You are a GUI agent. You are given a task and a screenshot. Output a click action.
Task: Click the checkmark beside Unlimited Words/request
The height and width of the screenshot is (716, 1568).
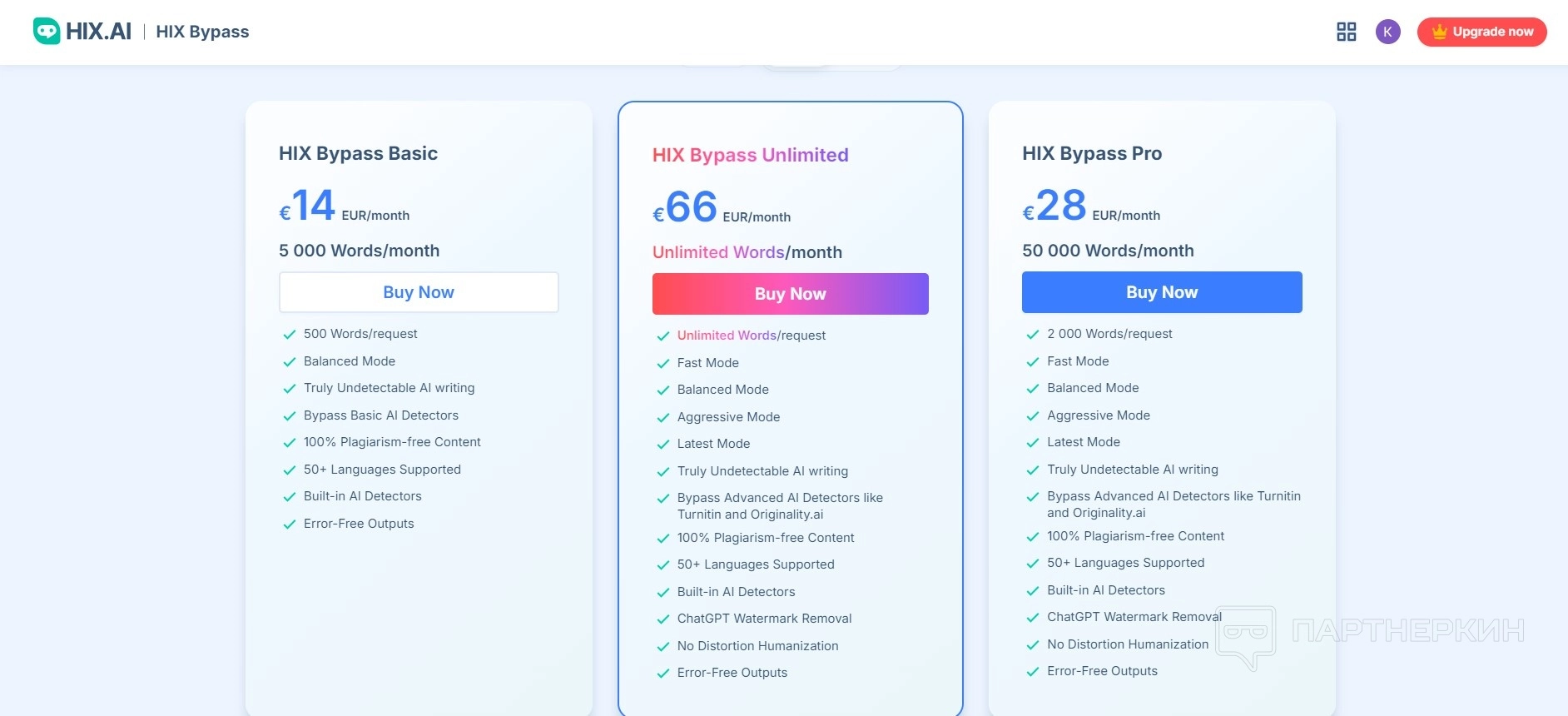coord(663,336)
